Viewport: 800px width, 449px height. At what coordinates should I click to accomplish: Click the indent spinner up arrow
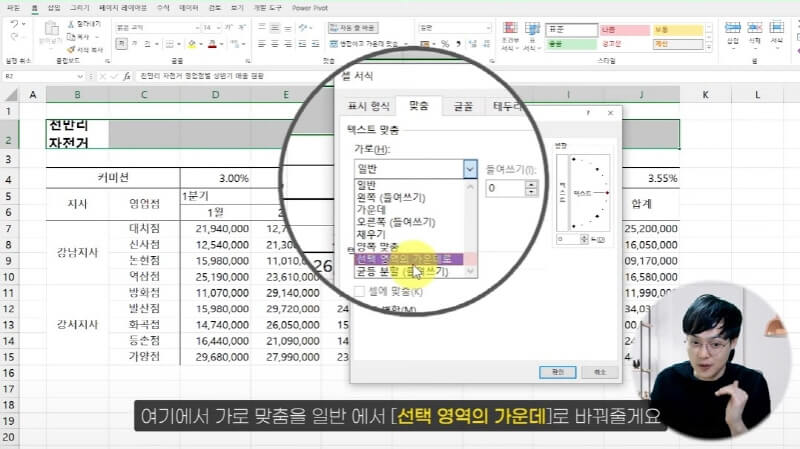[x=531, y=184]
